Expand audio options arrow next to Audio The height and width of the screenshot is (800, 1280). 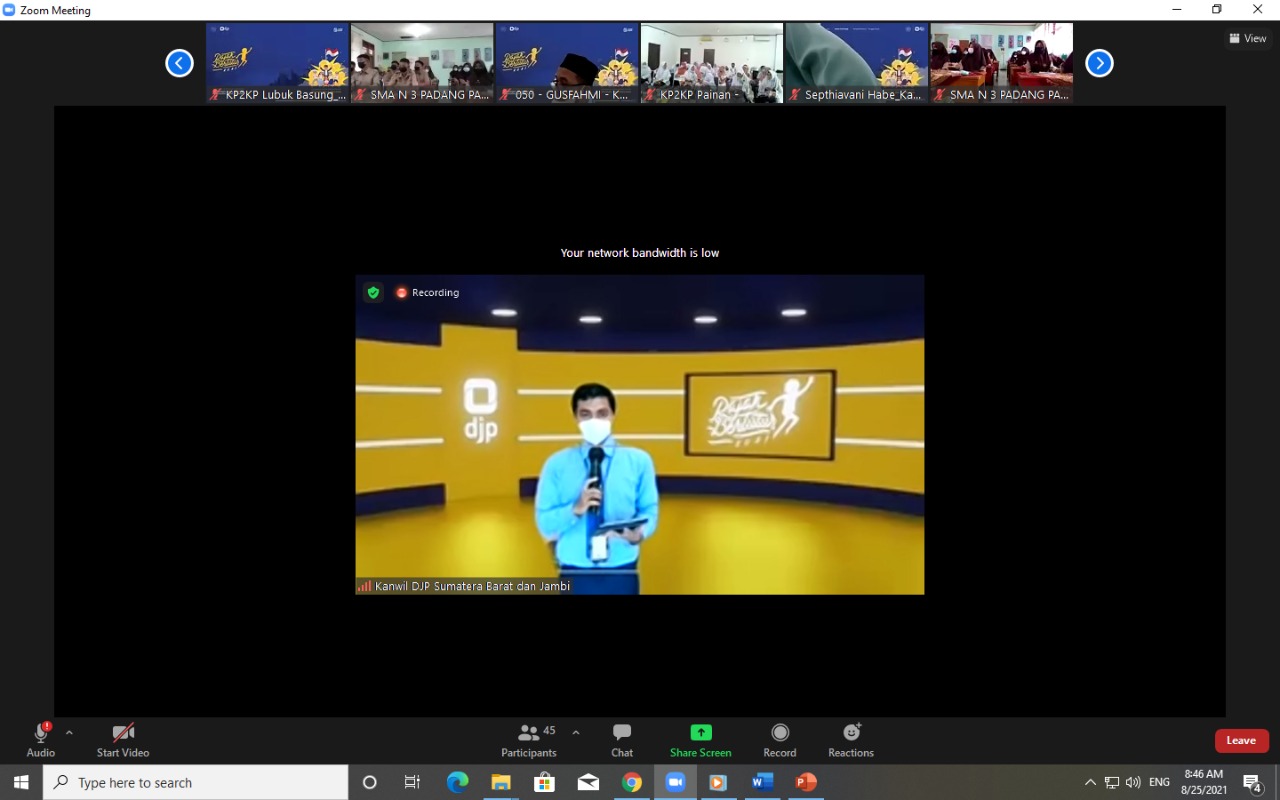69,732
